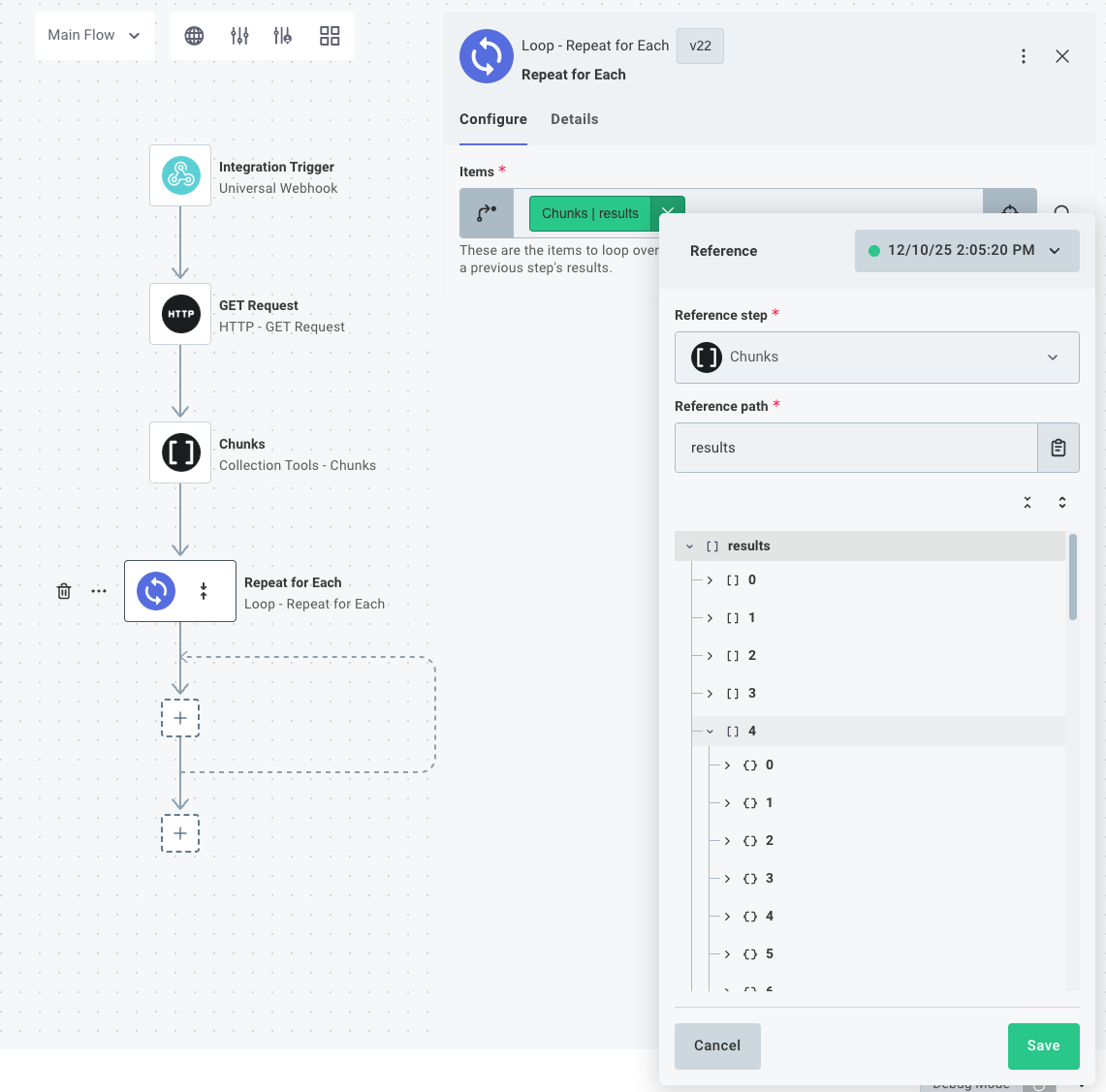
Task: Delete the Repeat for Each step via trash icon
Action: [x=64, y=591]
